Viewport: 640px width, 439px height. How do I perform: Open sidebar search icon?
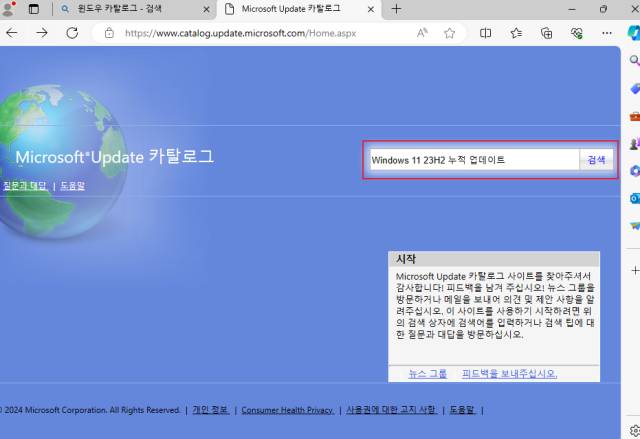635,61
